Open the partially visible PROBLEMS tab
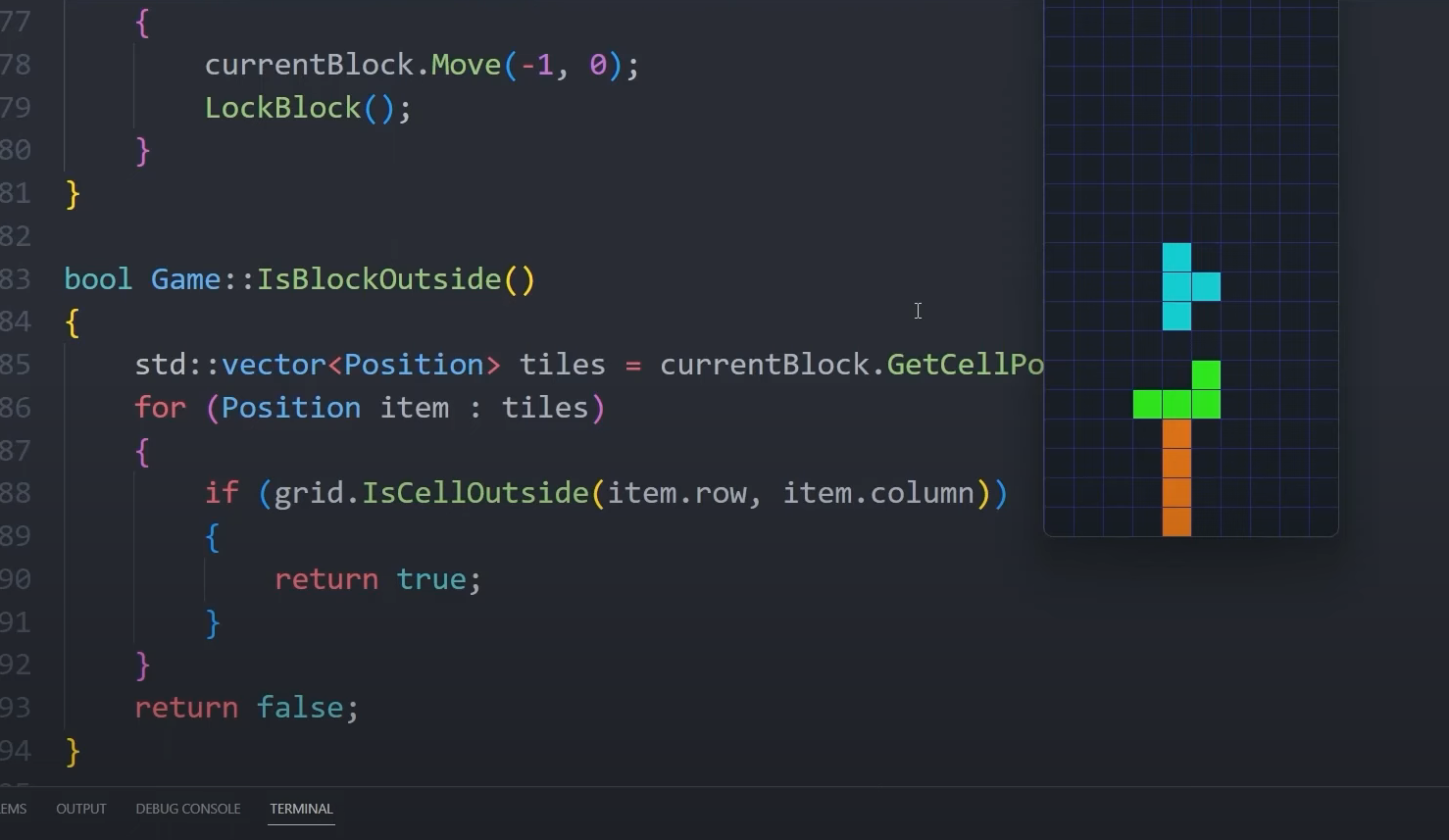 pos(13,809)
